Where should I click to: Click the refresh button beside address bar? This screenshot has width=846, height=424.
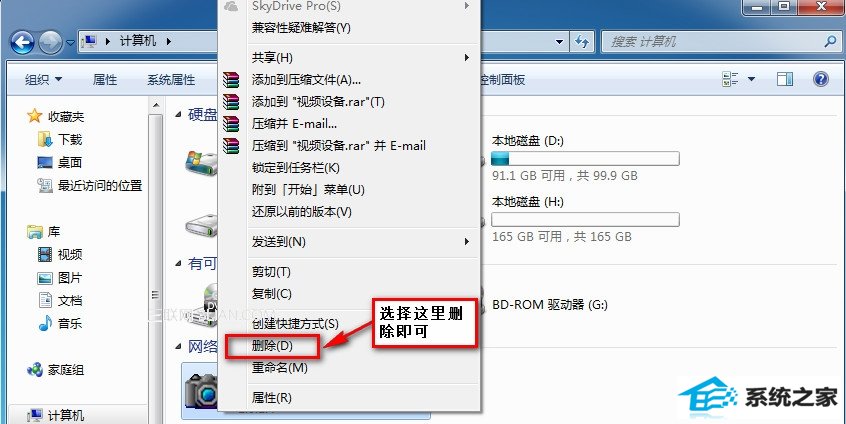581,42
